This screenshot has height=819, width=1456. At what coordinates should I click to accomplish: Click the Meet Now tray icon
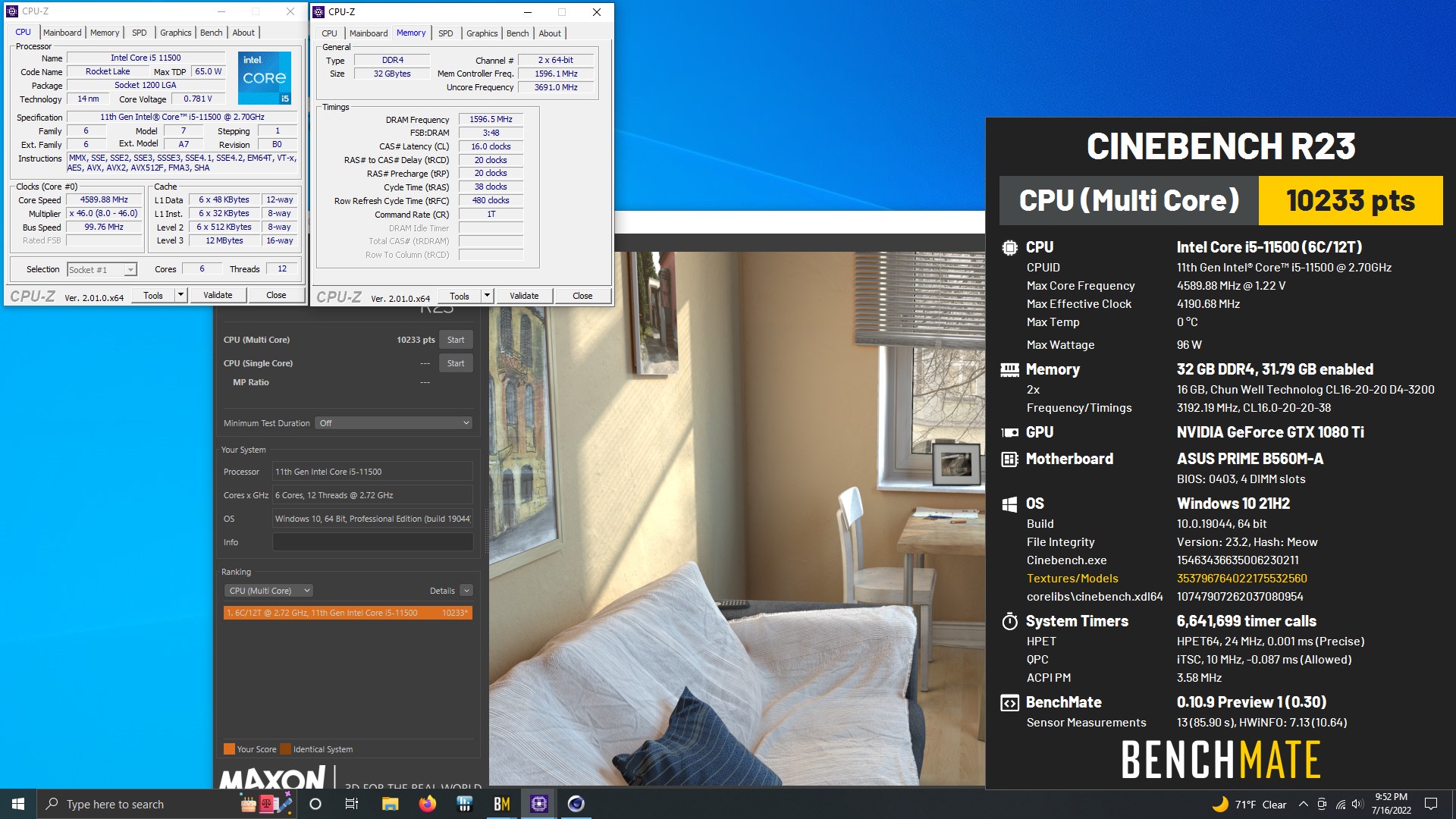(x=1322, y=805)
